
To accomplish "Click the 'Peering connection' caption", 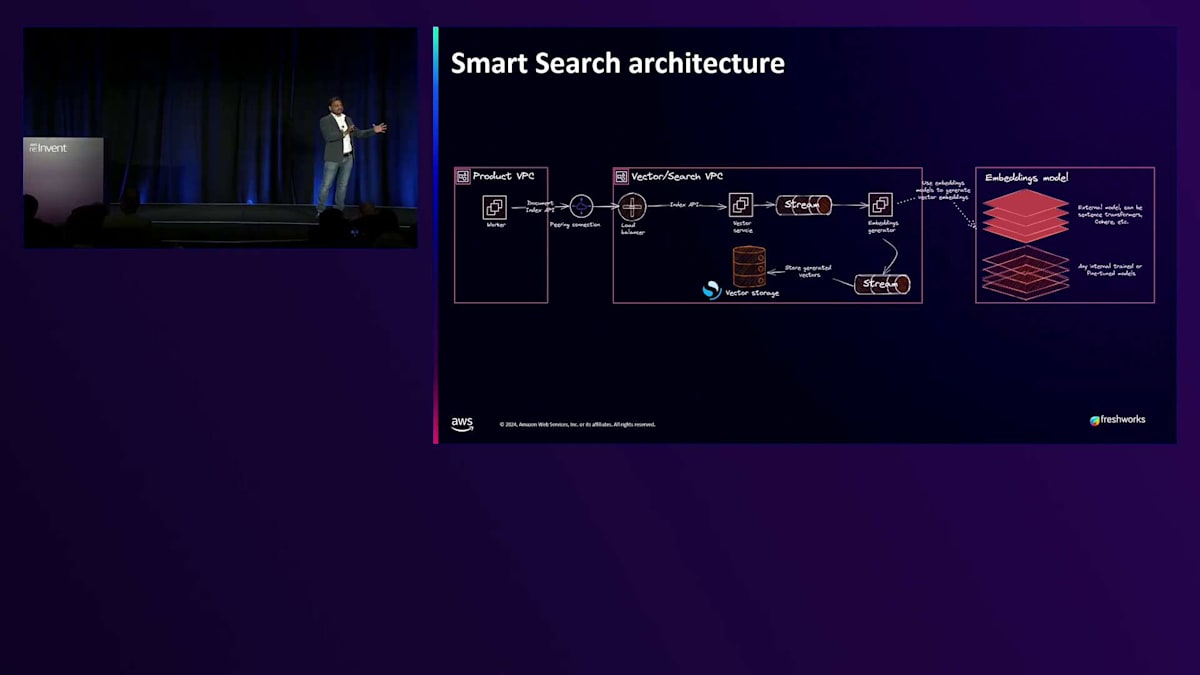I will click(x=575, y=226).
